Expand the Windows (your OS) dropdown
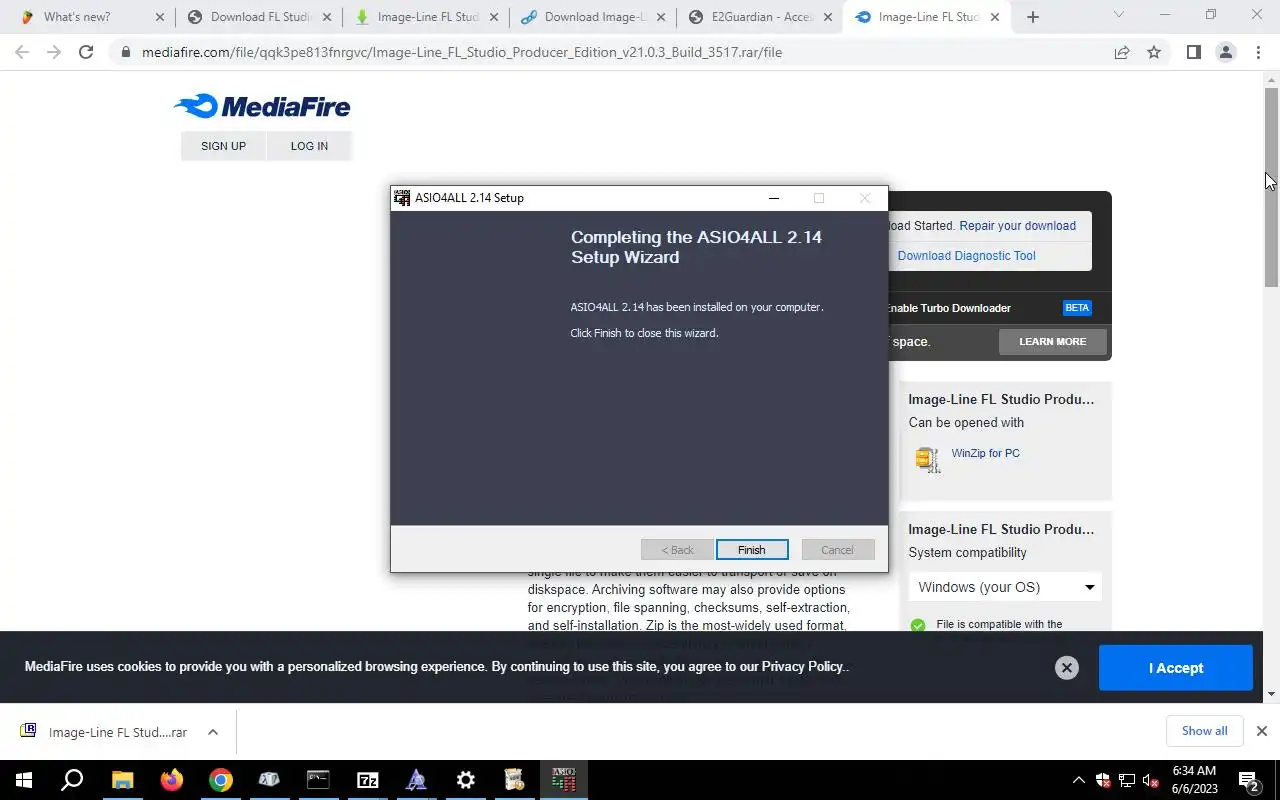 click(x=1005, y=587)
